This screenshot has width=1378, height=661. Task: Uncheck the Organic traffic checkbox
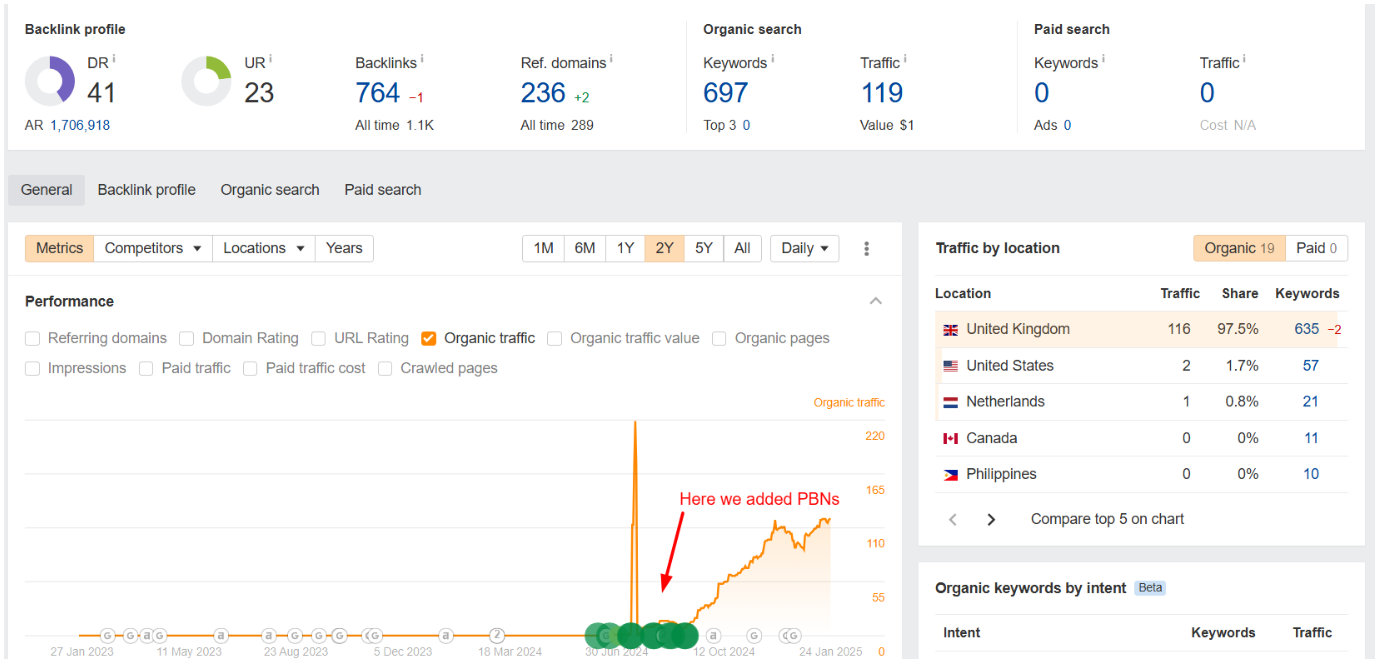click(429, 339)
